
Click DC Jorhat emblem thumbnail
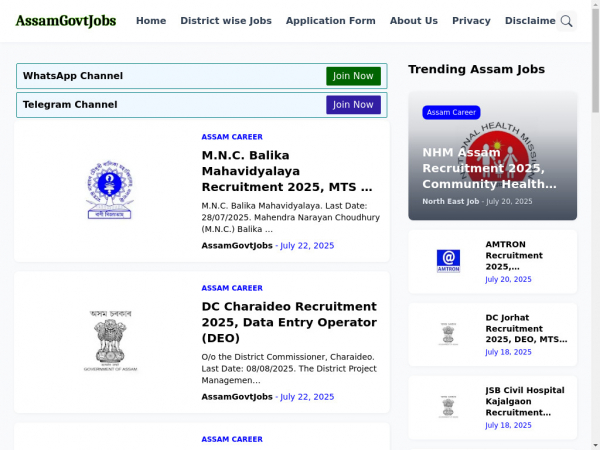coord(448,334)
